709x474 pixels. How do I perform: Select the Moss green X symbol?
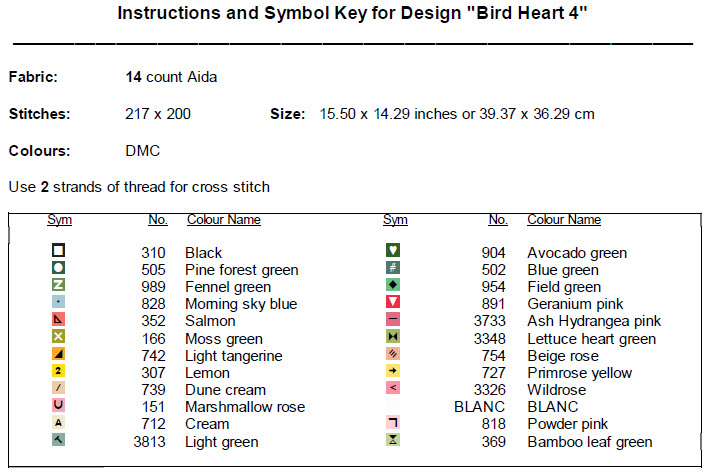[59, 337]
